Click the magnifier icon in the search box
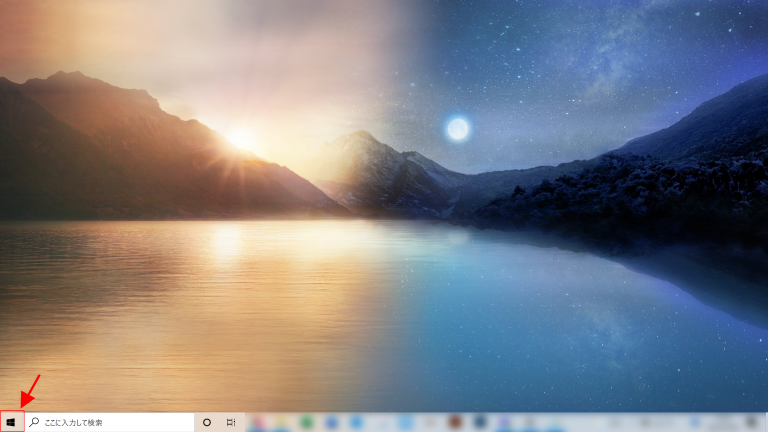768x432 pixels. [34, 422]
